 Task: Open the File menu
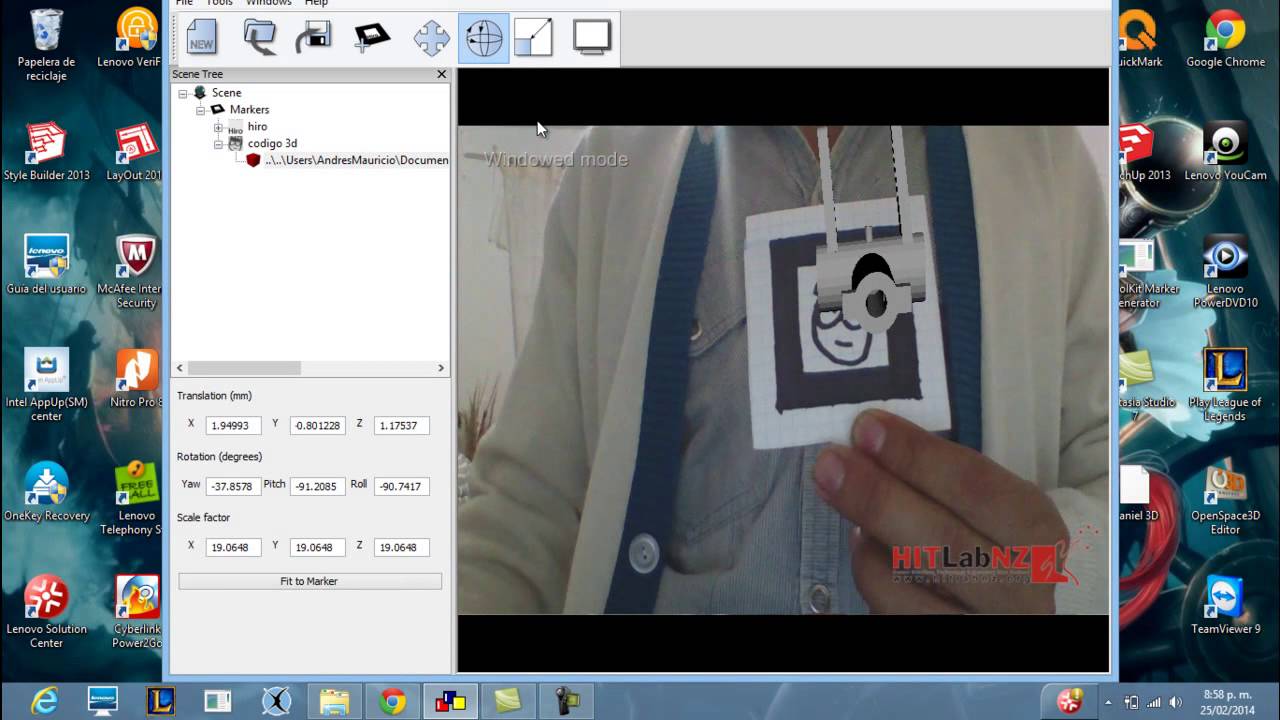[x=184, y=3]
